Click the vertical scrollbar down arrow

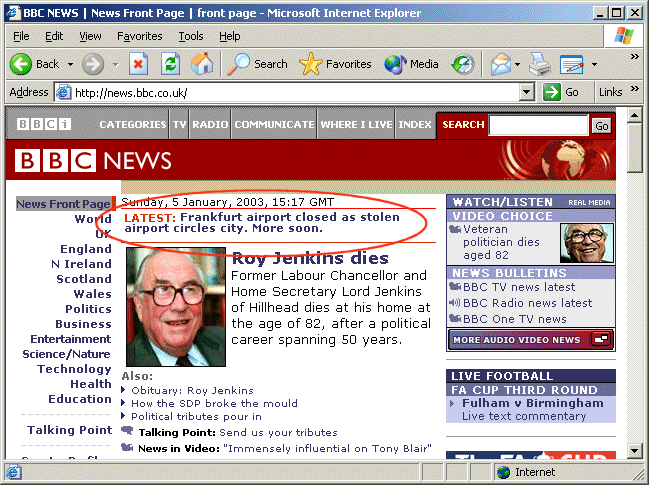[635, 451]
